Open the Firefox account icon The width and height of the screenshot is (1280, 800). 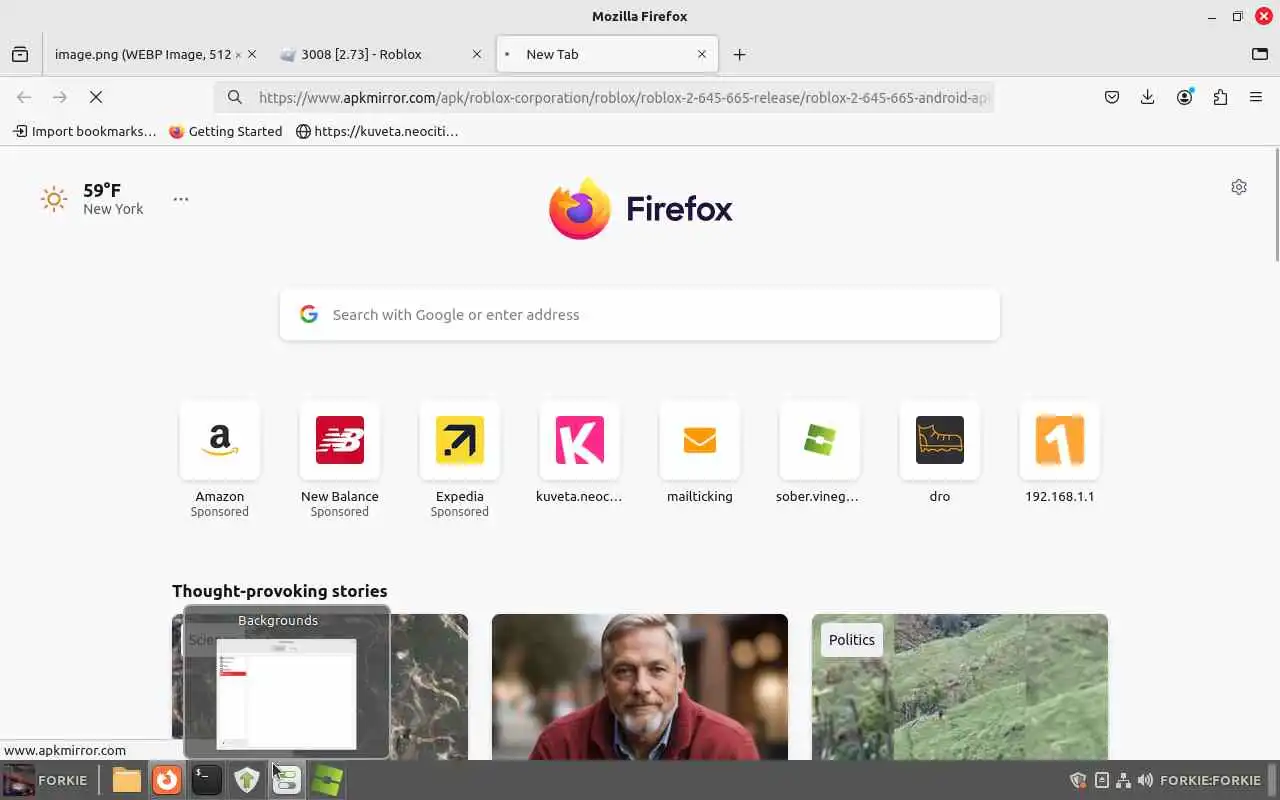point(1185,97)
